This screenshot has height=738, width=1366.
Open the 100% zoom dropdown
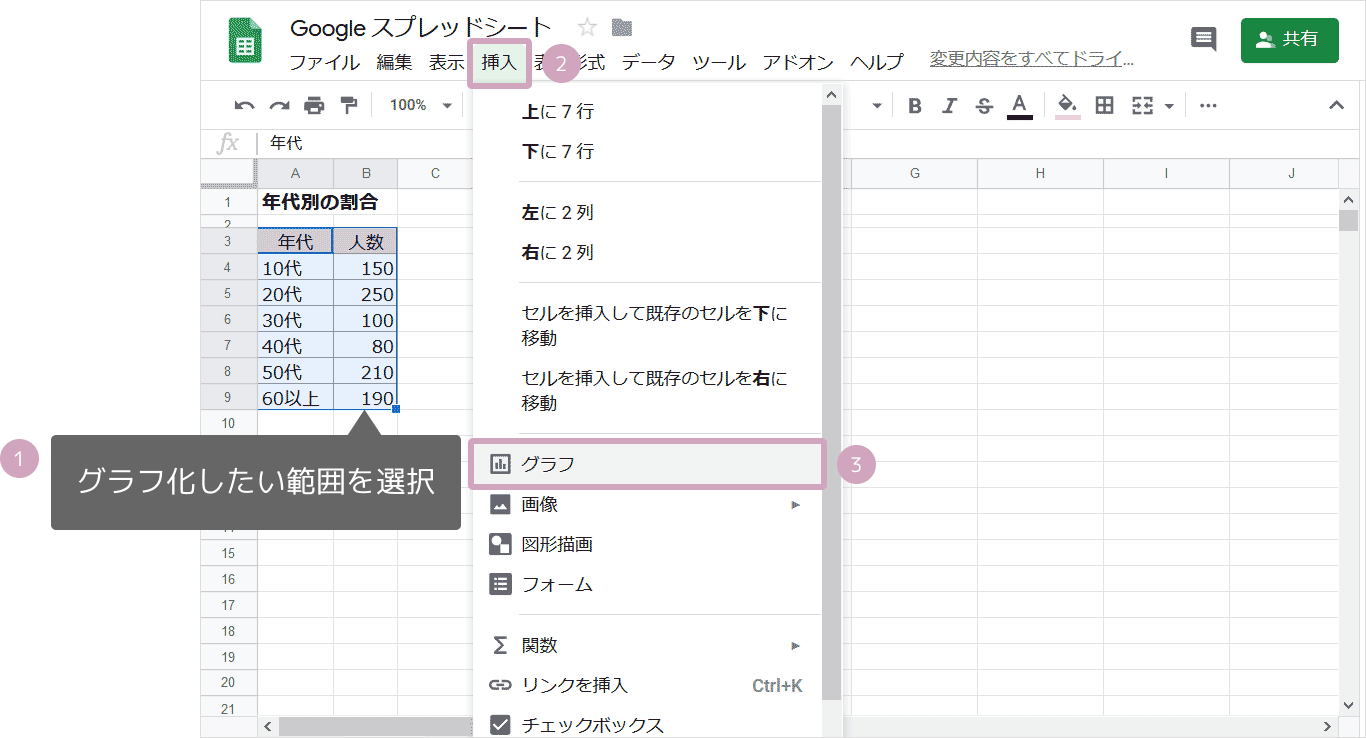[x=420, y=106]
